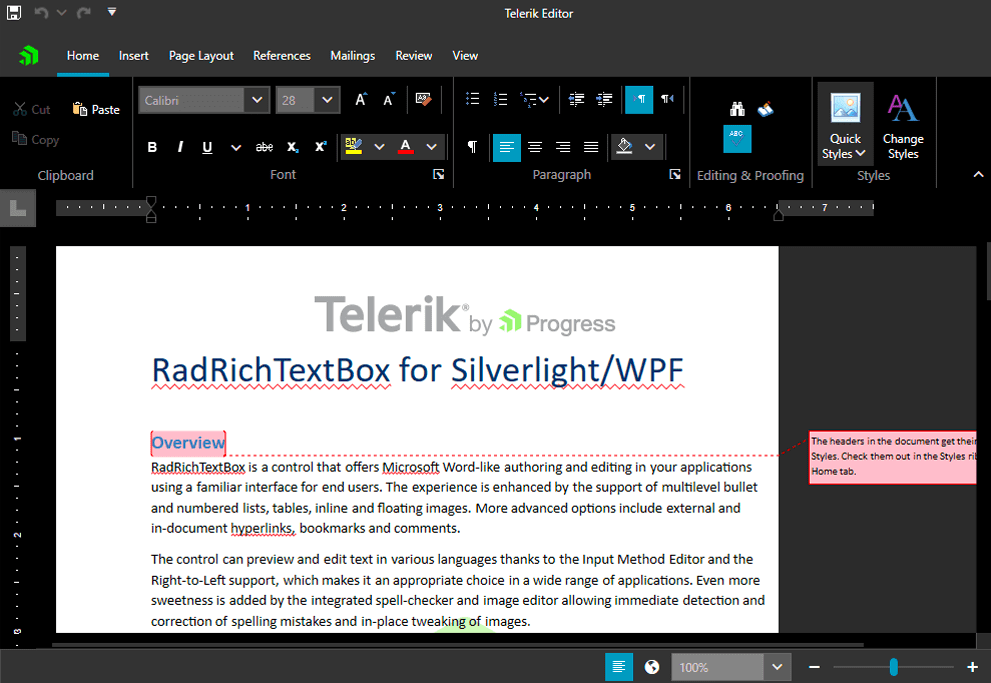Viewport: 991px width, 683px height.
Task: Open the green Progress application menu
Action: (28, 56)
